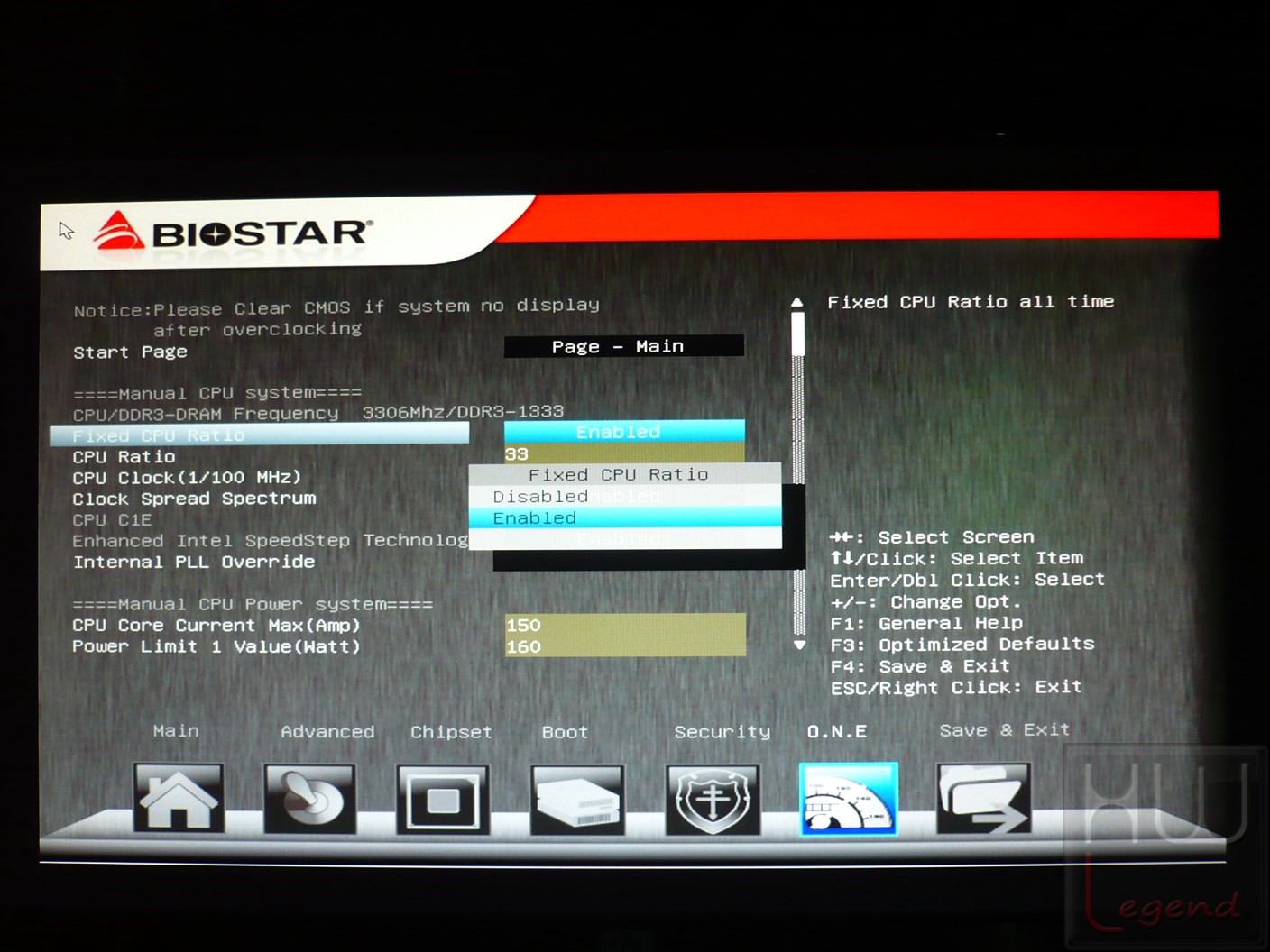Click scrollbar down arrow
The width and height of the screenshot is (1270, 952).
[x=799, y=645]
